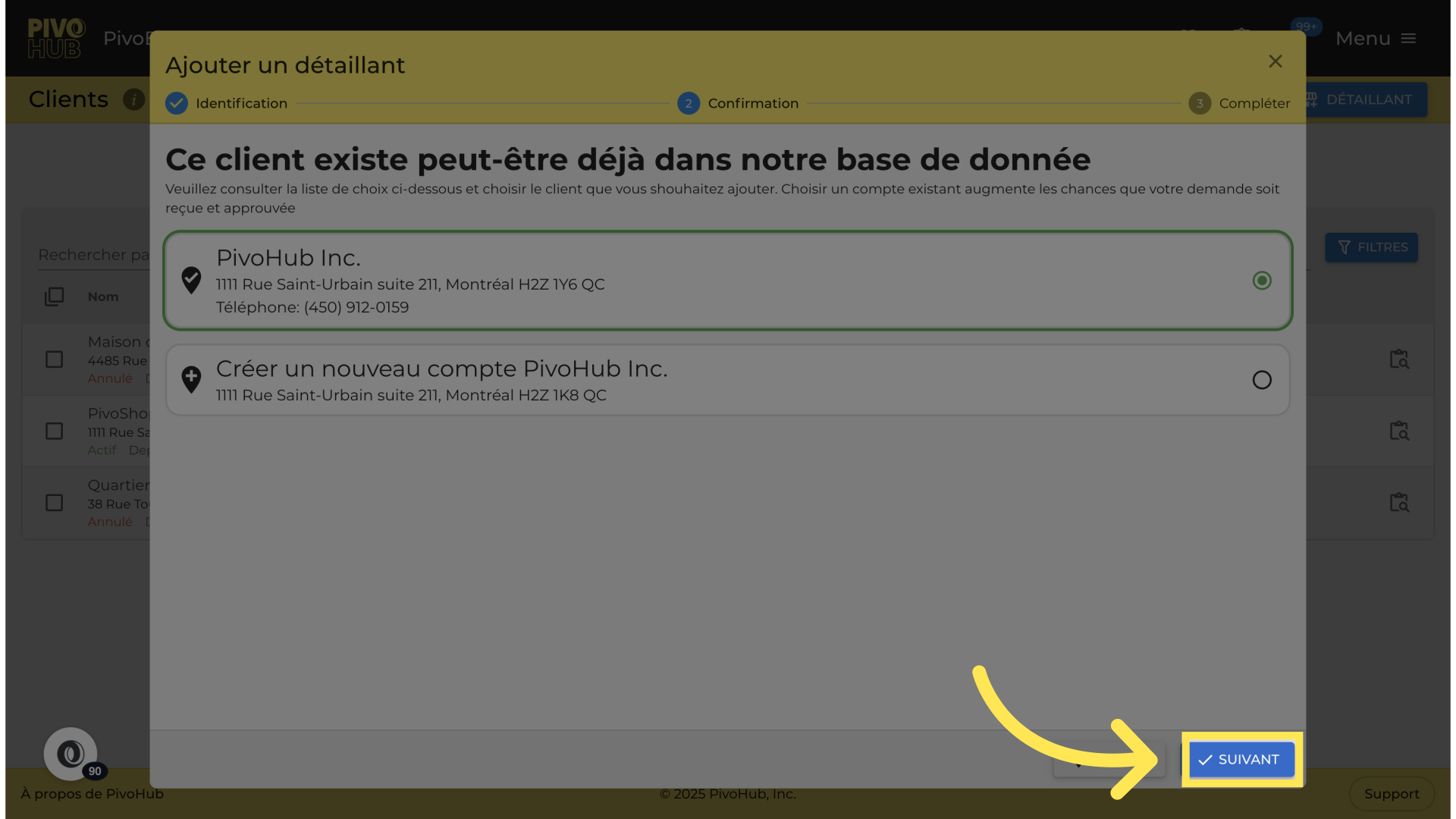Open the Menu hamburger dropdown

[1376, 39]
